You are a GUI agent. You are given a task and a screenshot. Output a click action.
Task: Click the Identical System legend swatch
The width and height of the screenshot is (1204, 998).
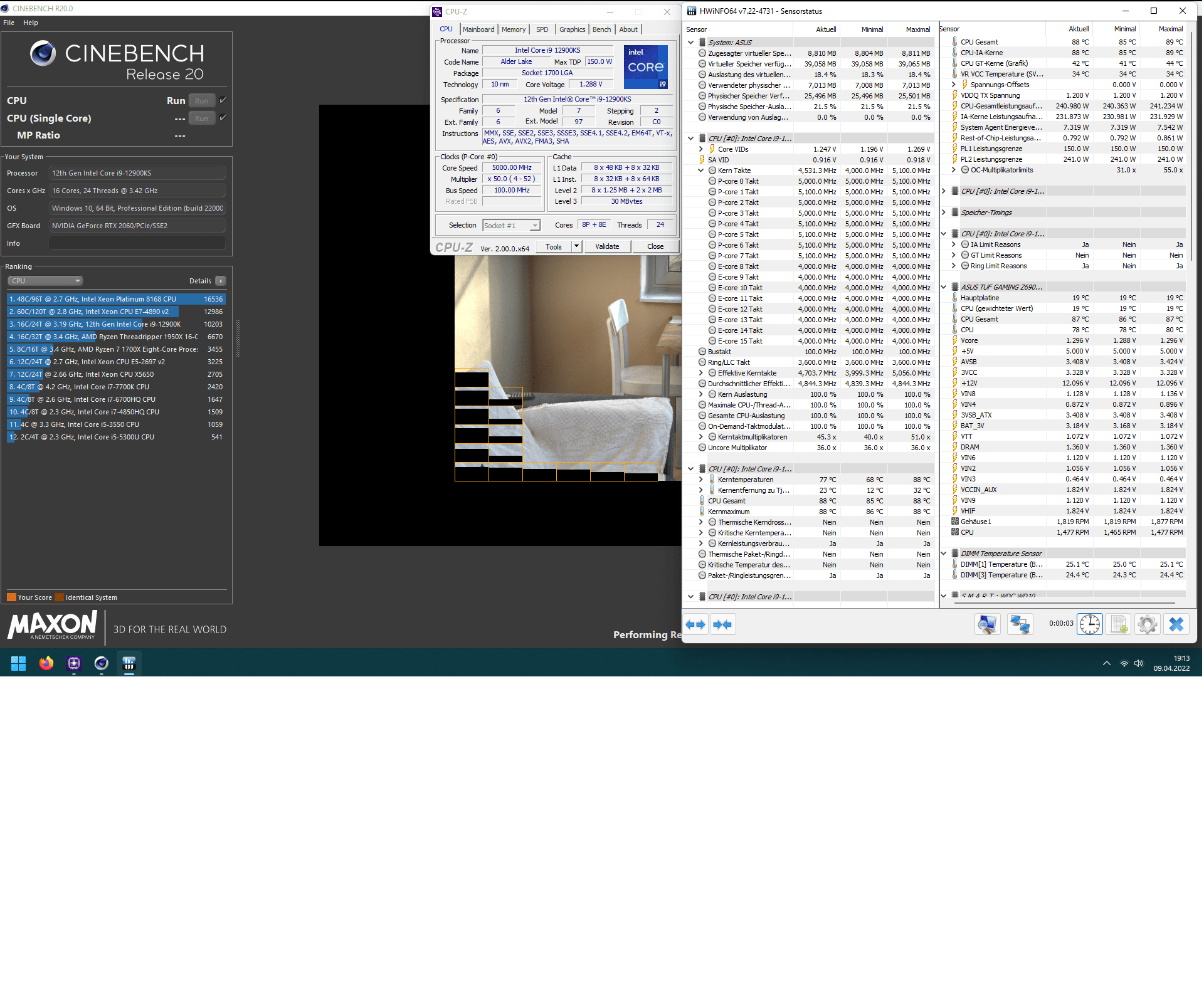59,597
